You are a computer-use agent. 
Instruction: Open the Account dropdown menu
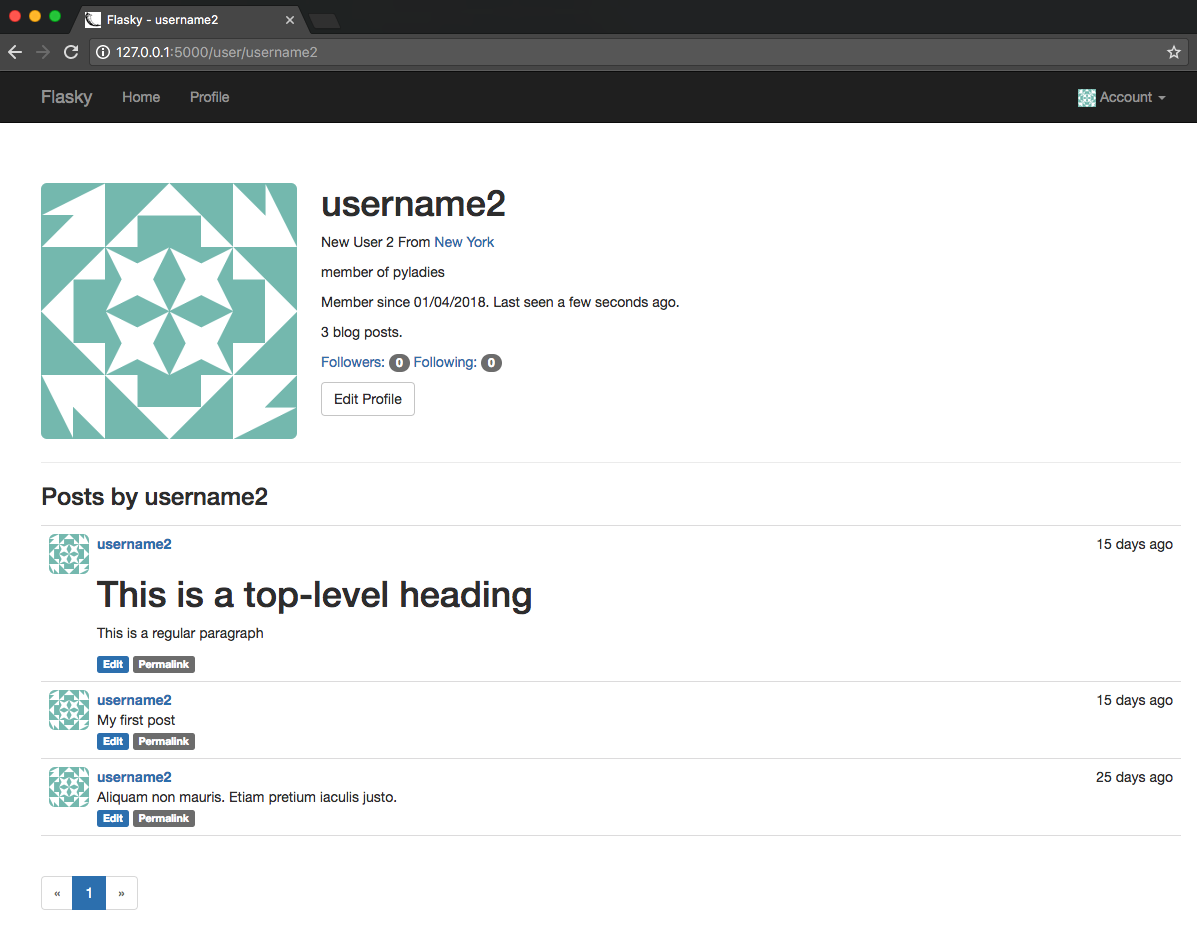tap(1122, 97)
